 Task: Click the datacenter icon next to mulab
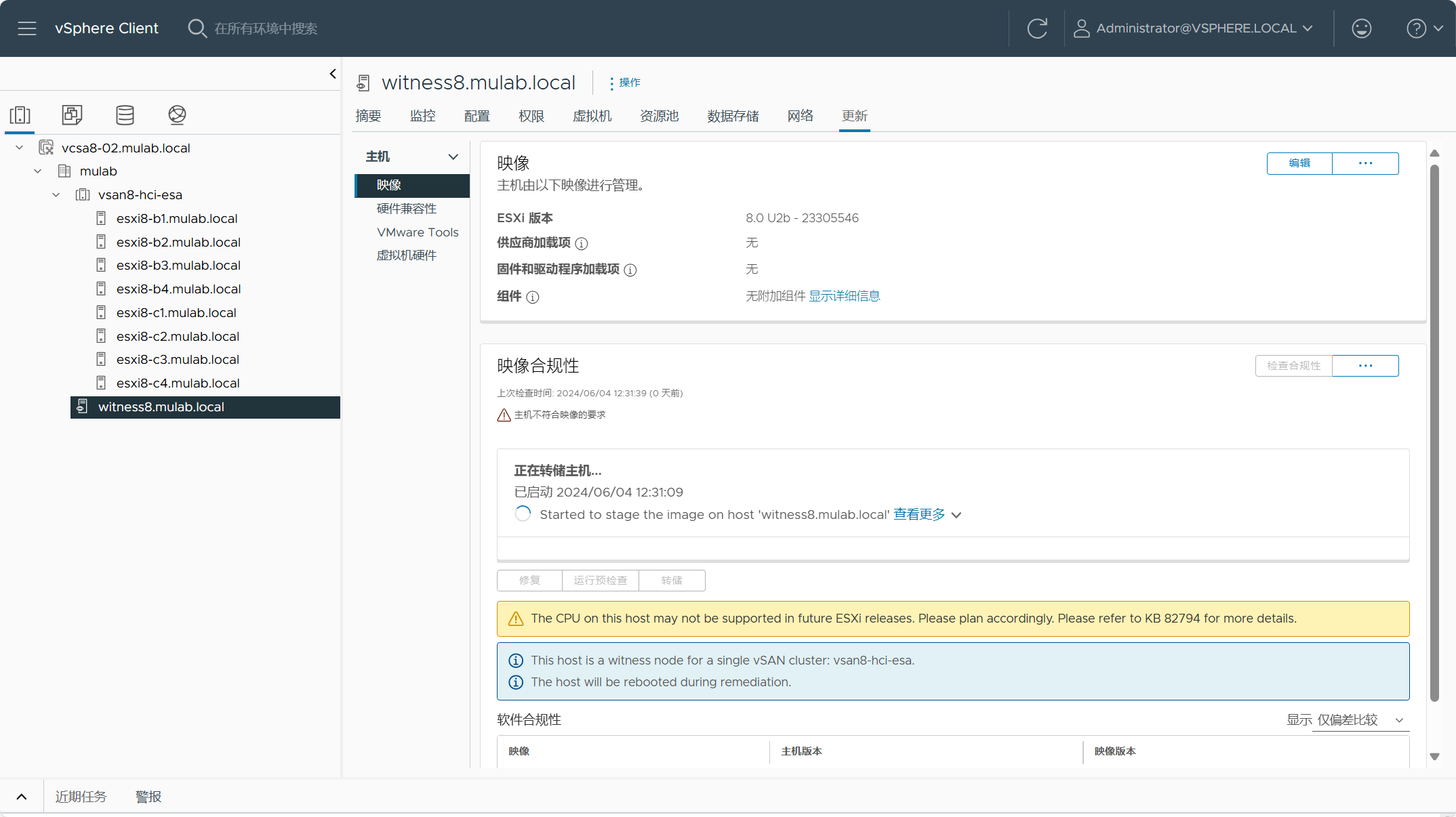pos(64,171)
